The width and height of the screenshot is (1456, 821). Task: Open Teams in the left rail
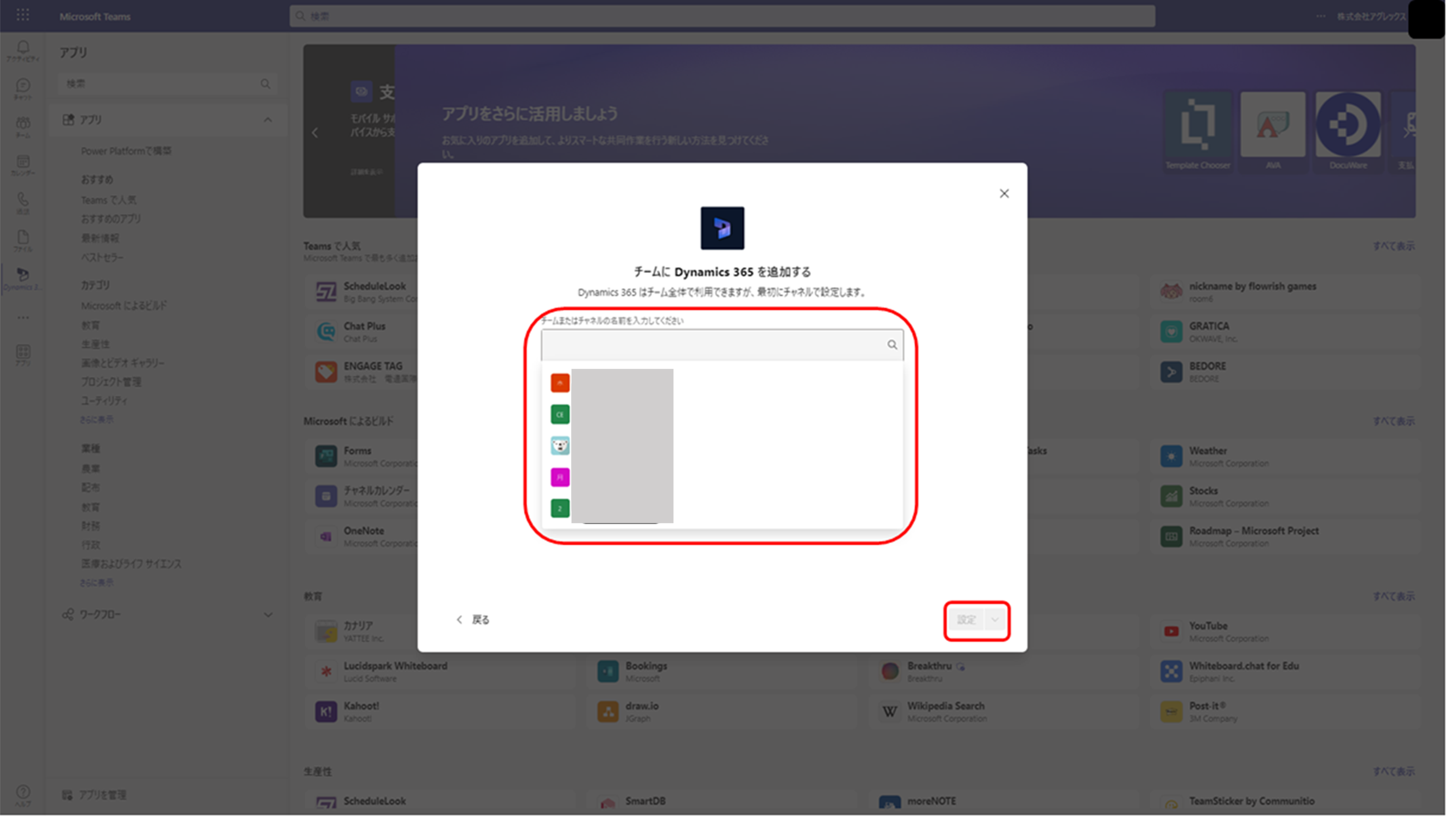click(23, 127)
